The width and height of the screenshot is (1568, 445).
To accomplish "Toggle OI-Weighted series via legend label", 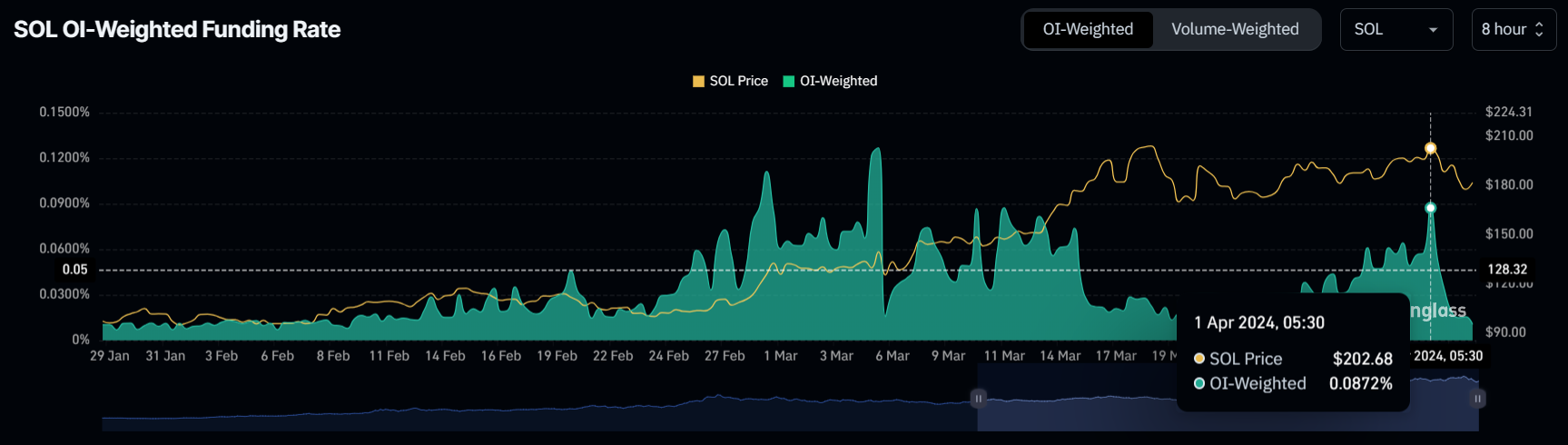I will coord(838,81).
